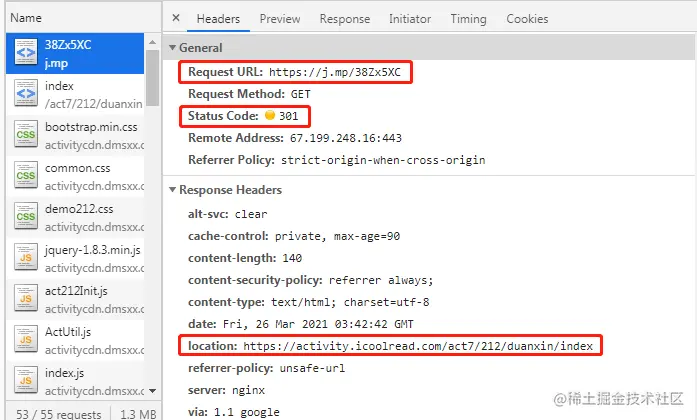Click the 1.3 MB transferred status text

point(138,414)
